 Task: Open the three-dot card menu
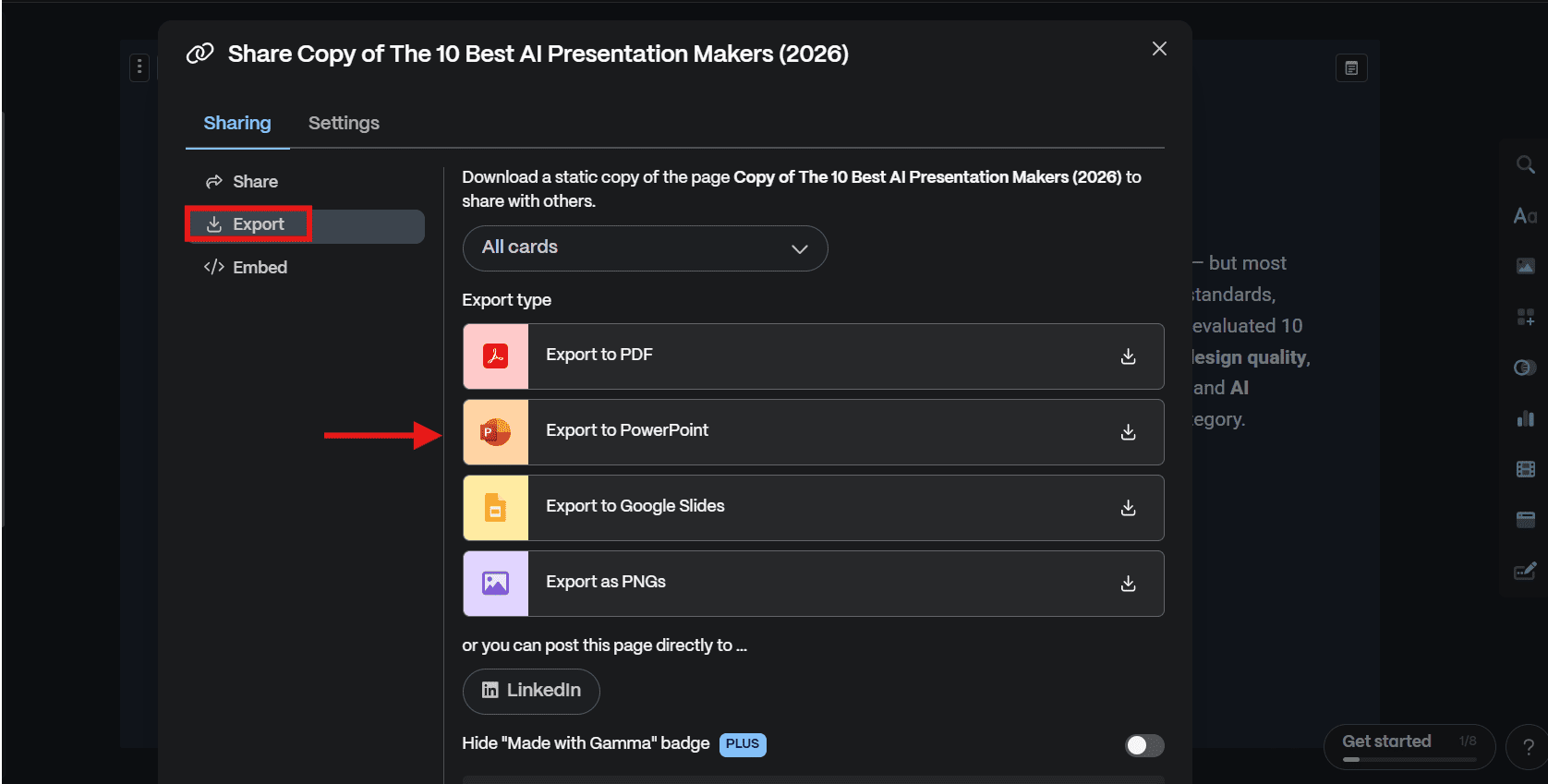(x=139, y=66)
